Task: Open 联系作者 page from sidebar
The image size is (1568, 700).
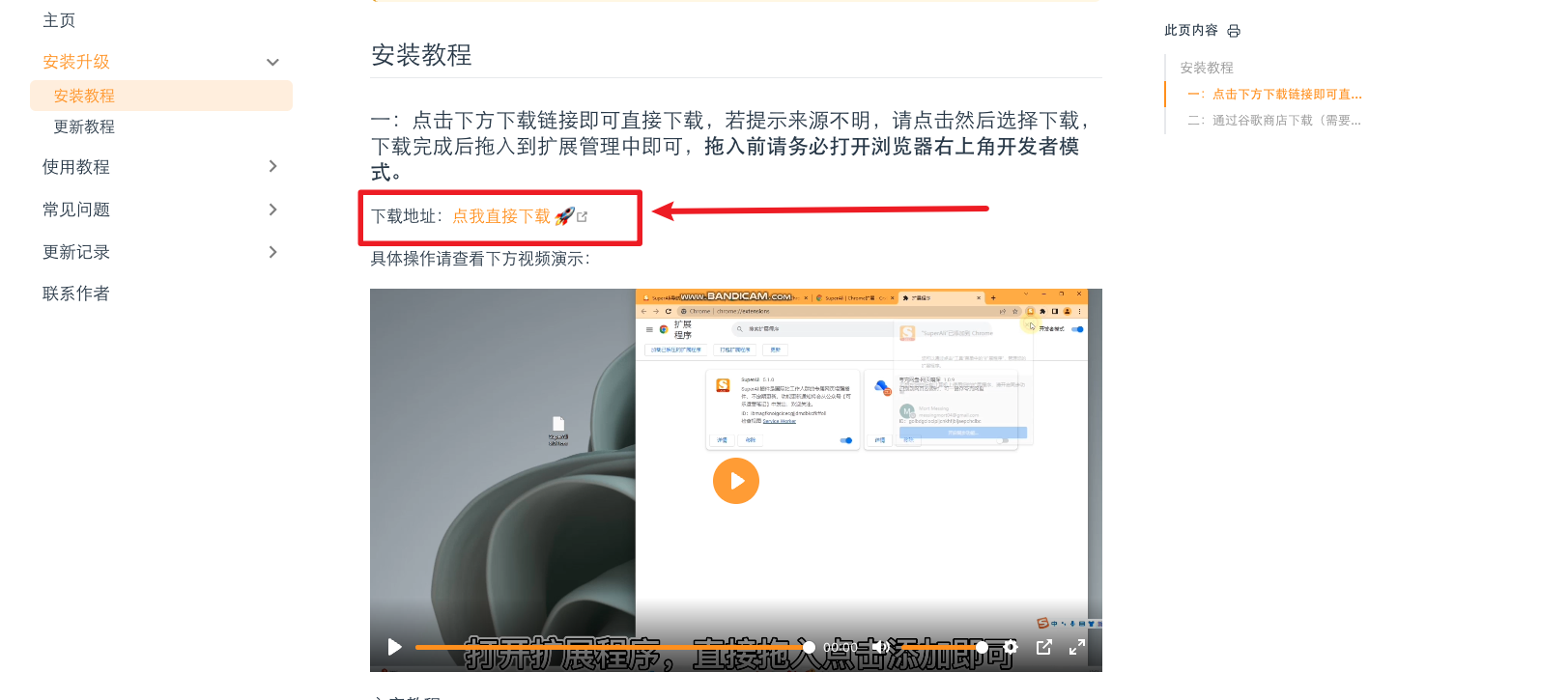Action: pos(76,294)
